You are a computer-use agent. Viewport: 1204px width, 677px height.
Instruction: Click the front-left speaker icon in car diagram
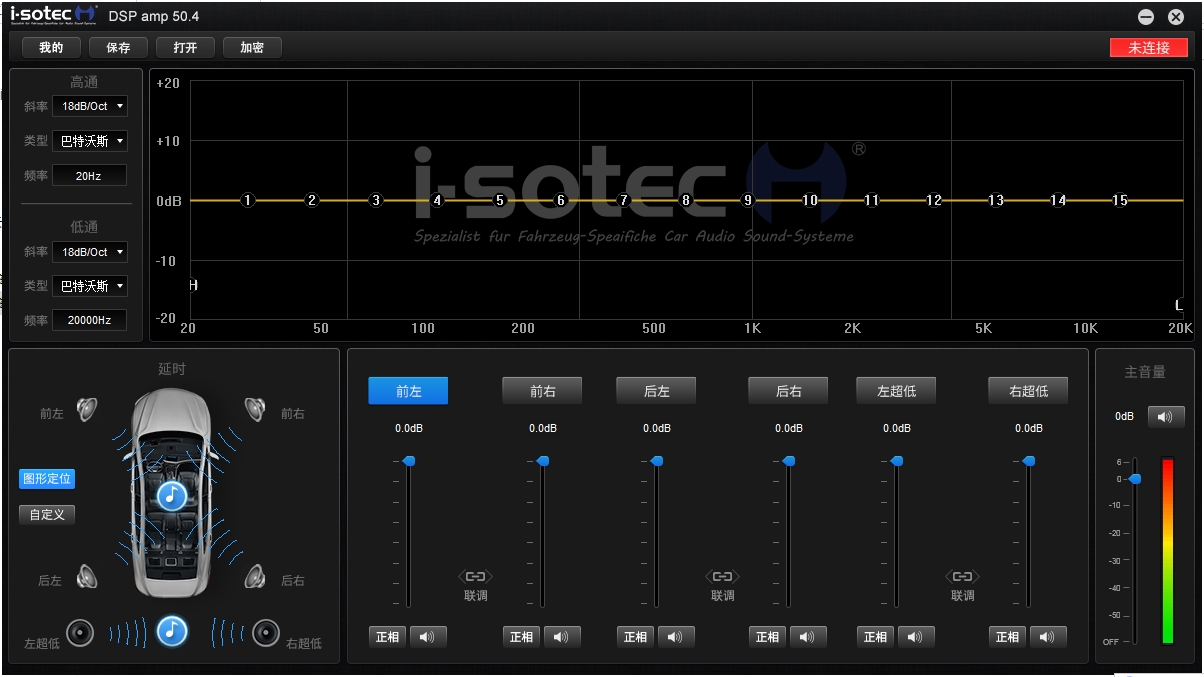coord(87,410)
